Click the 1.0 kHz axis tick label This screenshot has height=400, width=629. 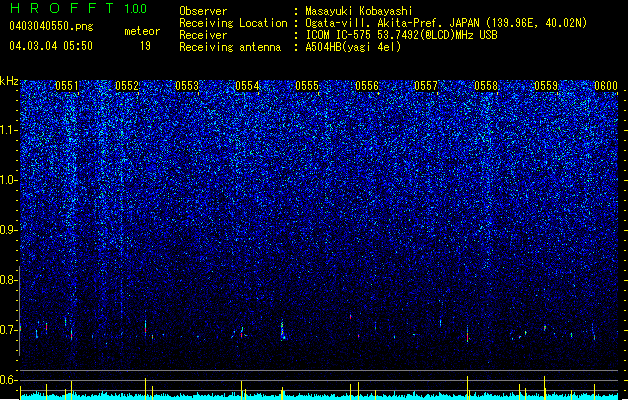[9, 180]
